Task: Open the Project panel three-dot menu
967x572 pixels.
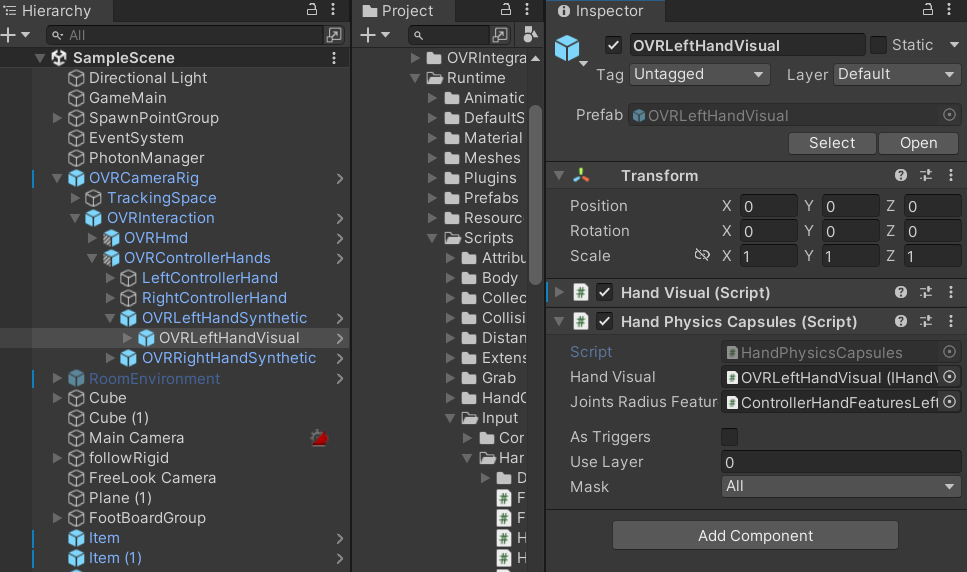Action: pos(527,9)
